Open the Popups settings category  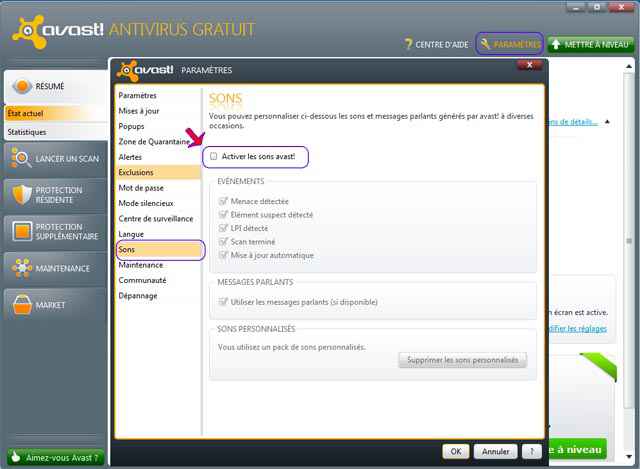point(158,126)
